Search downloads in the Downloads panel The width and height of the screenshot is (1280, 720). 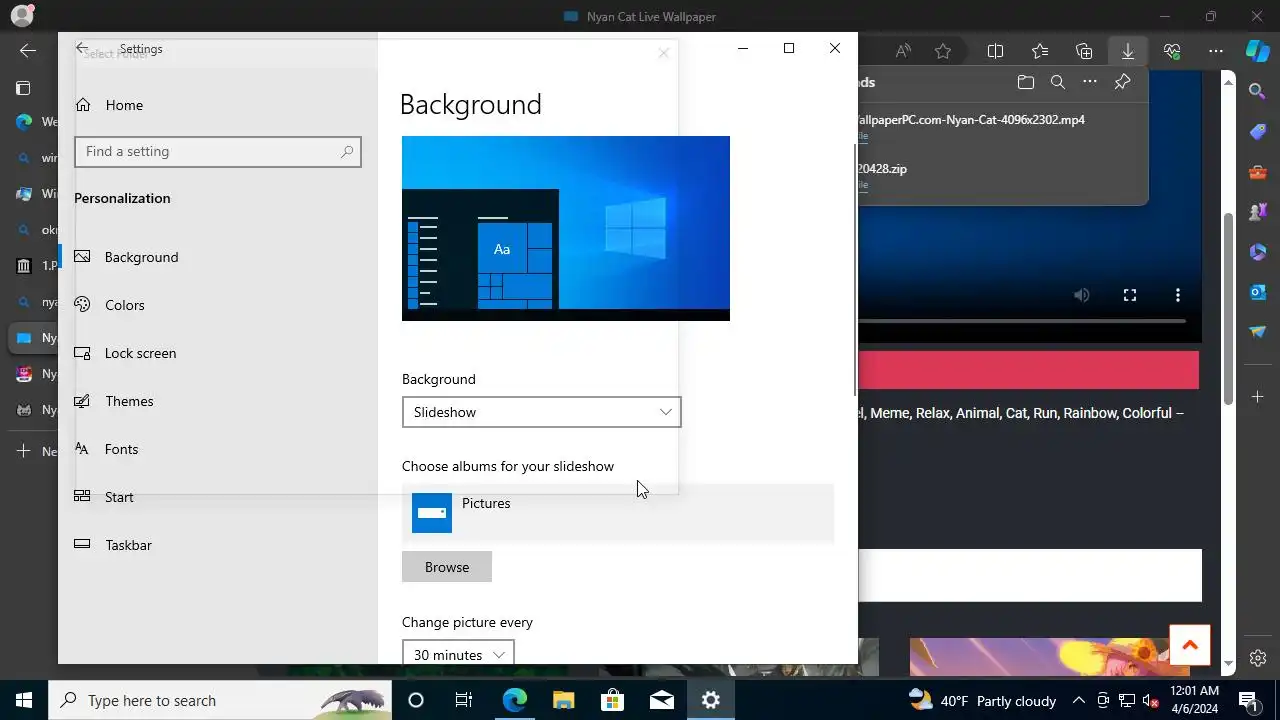[x=1057, y=82]
